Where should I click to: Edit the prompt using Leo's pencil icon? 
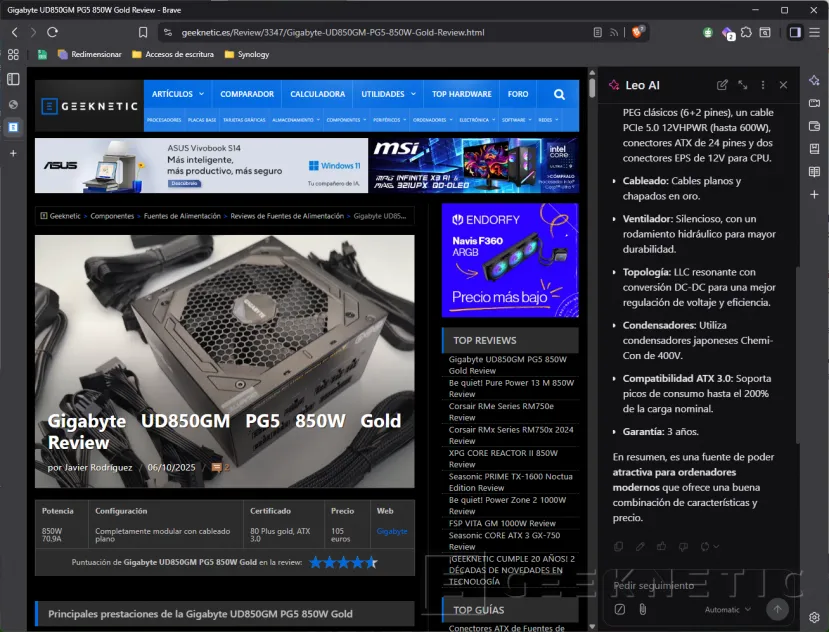pos(642,546)
